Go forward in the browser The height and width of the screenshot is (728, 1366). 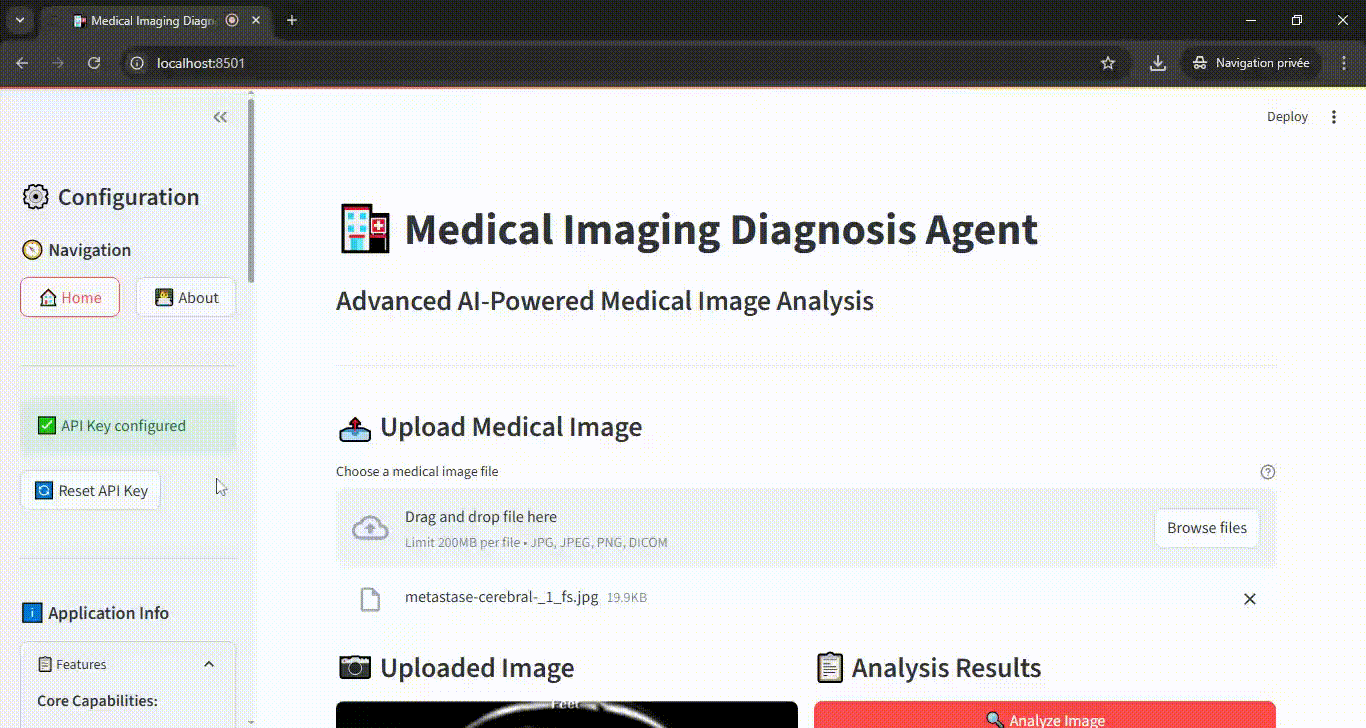point(58,63)
